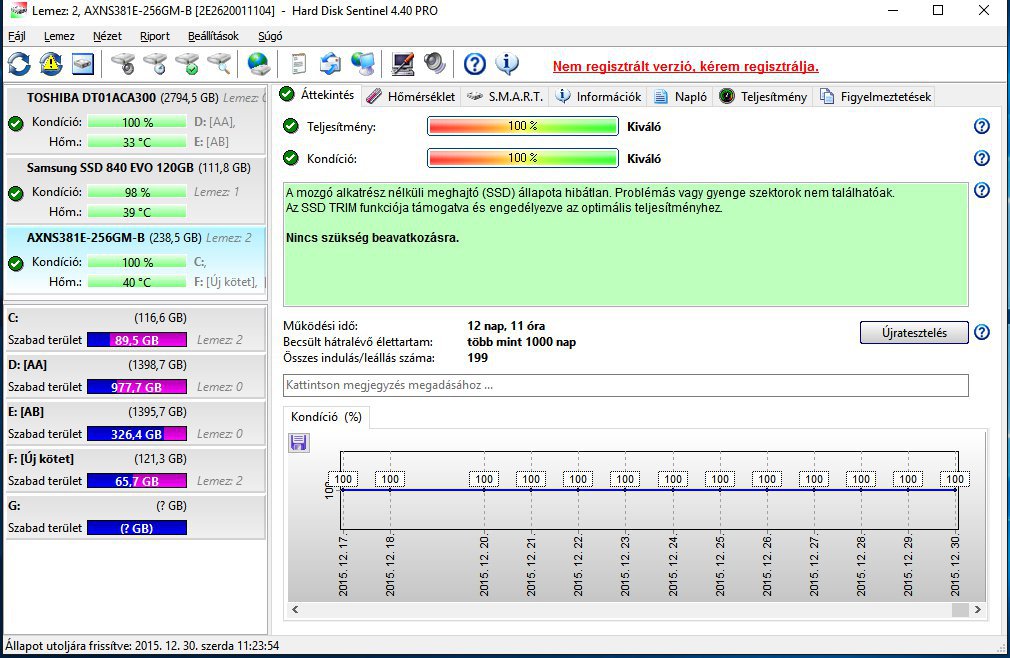Viewport: 1010px width, 658px height.
Task: Select the Kondíció (%) chart tab
Action: tap(326, 417)
